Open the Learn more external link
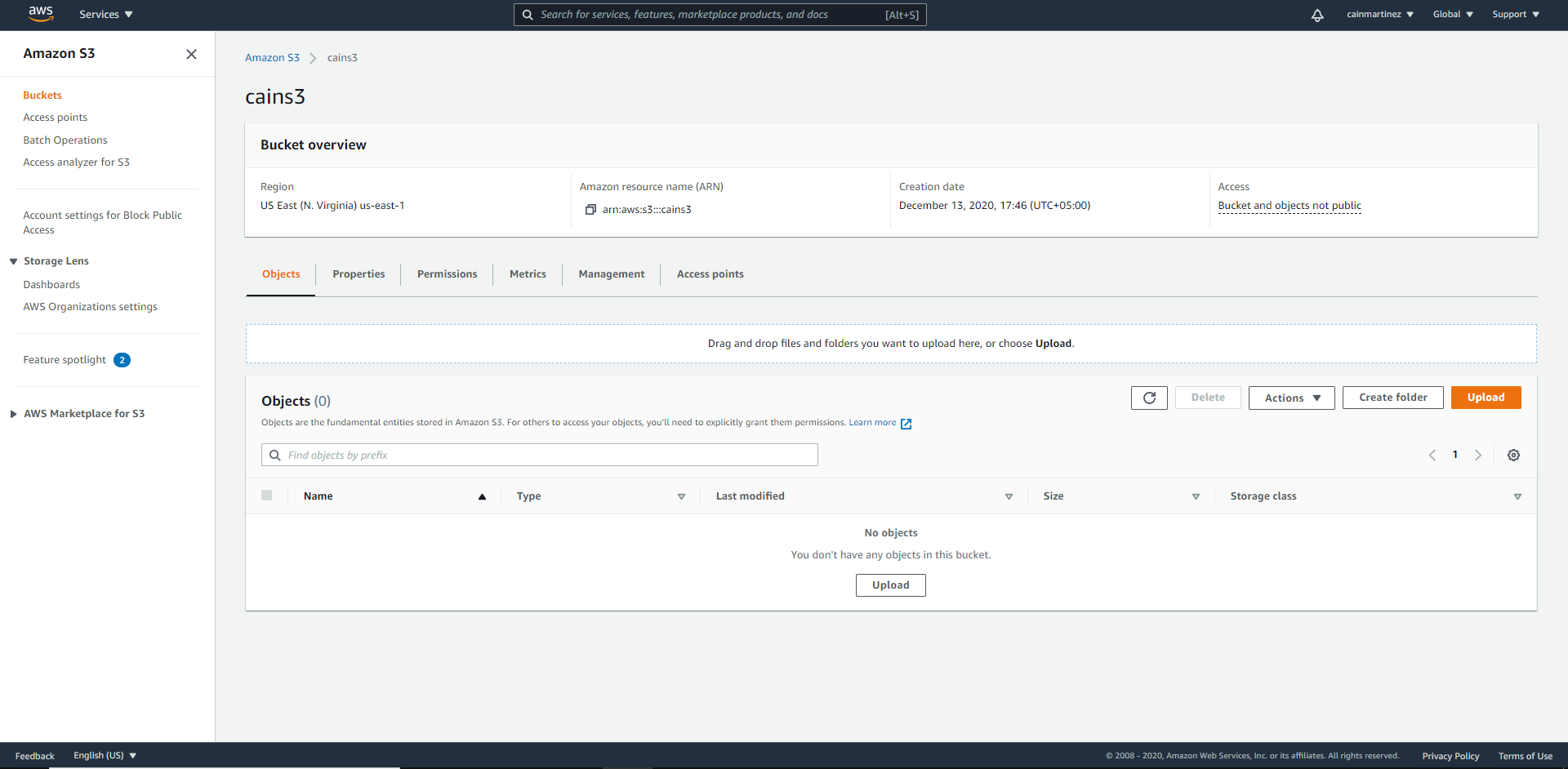This screenshot has width=1568, height=769. [x=873, y=422]
